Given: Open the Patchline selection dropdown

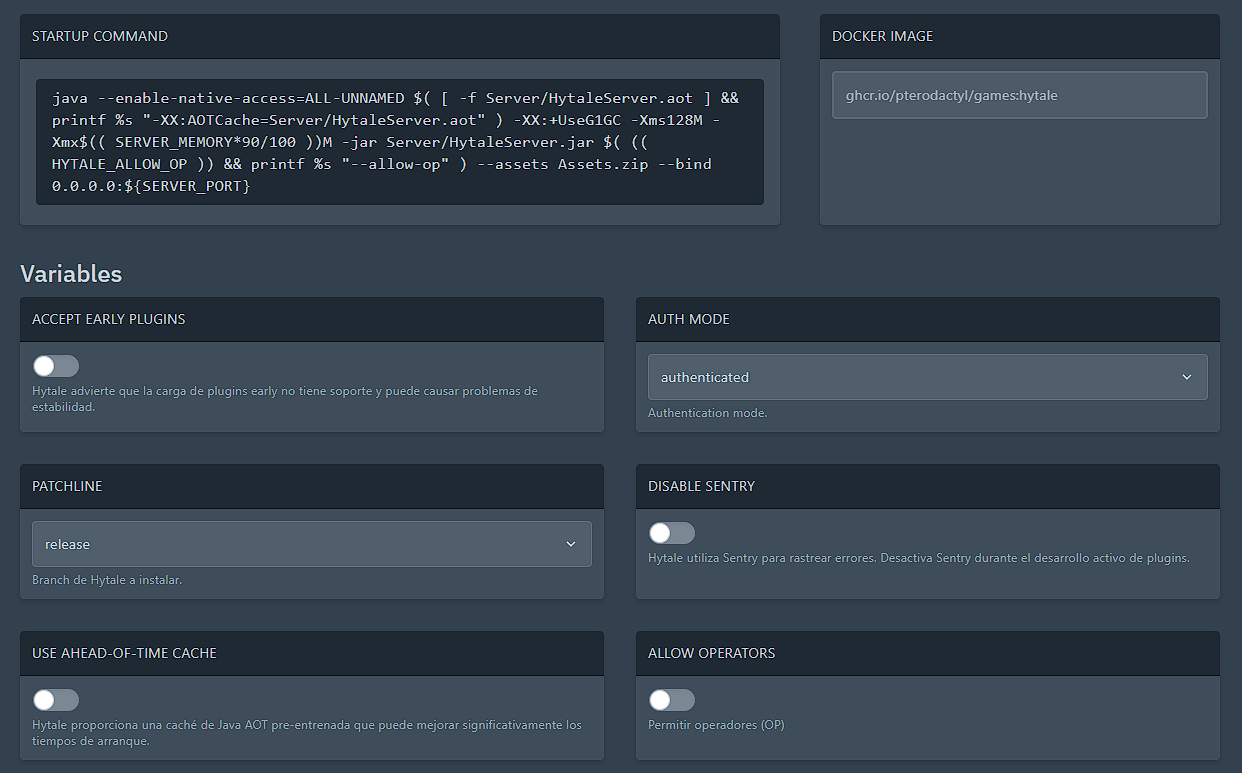Looking at the screenshot, I should tap(311, 543).
